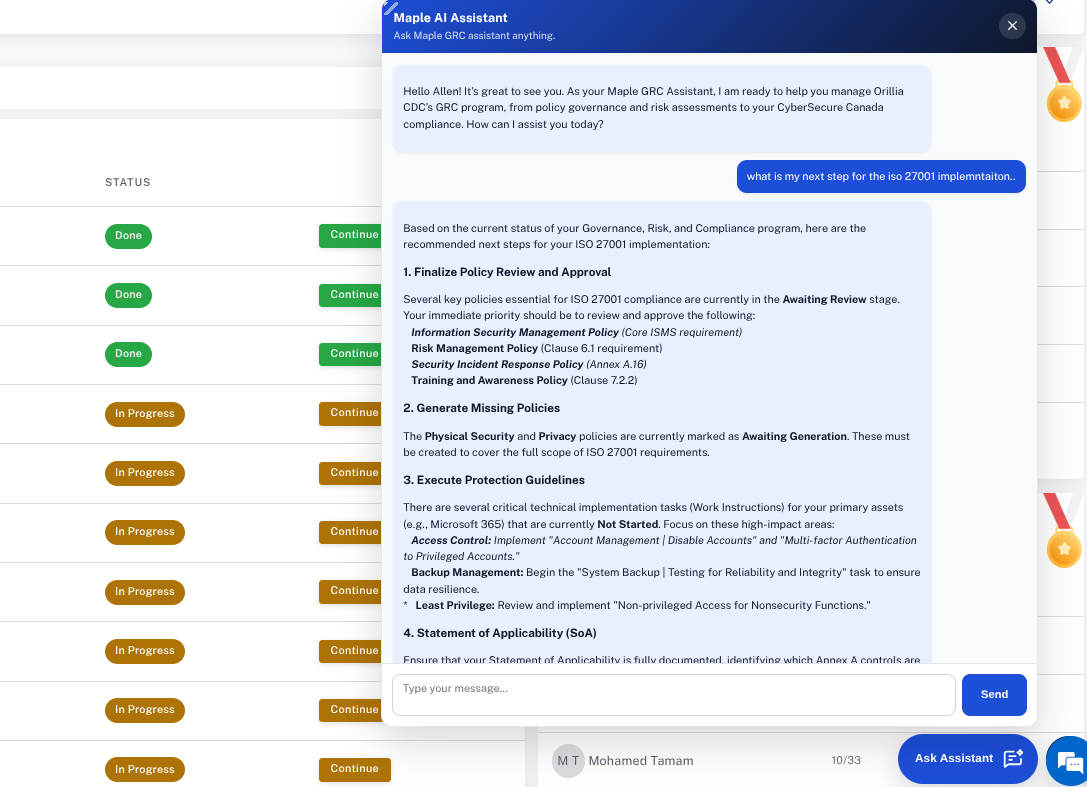Click Mohamed Tamam's avatar initials
The width and height of the screenshot is (1087, 787).
[x=568, y=760]
